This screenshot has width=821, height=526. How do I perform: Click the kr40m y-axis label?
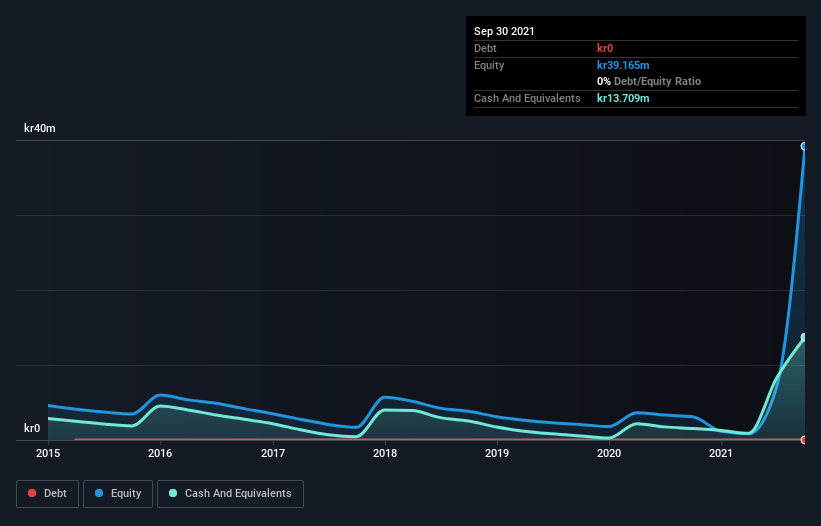pos(40,128)
